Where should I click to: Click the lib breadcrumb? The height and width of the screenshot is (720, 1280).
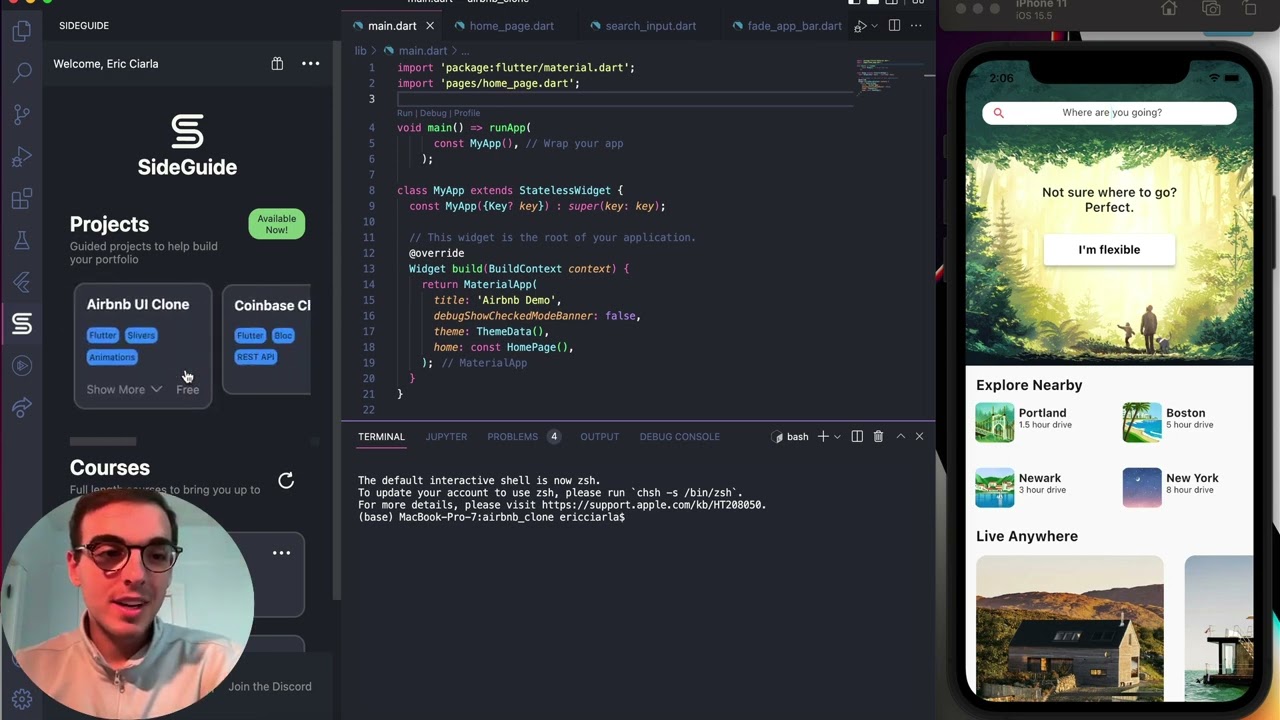[360, 51]
